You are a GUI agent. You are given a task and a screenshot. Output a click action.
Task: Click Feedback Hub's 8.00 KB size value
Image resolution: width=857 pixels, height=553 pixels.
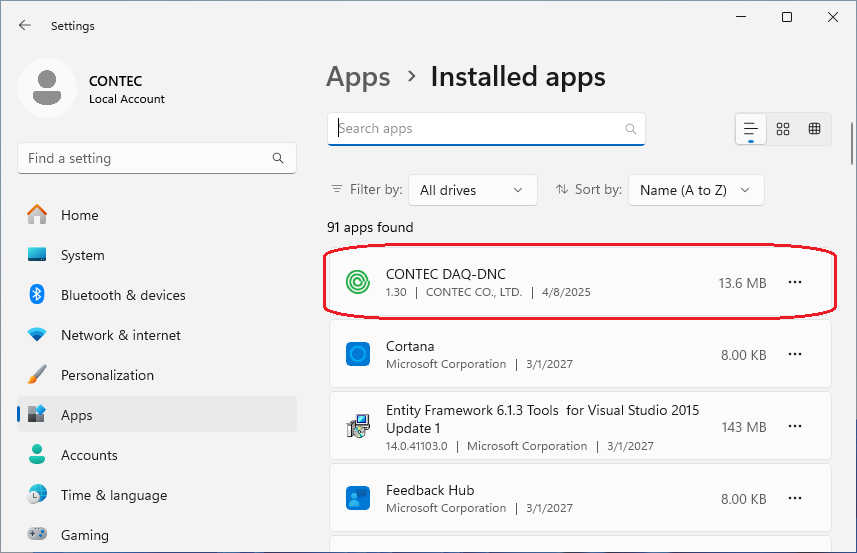(743, 499)
